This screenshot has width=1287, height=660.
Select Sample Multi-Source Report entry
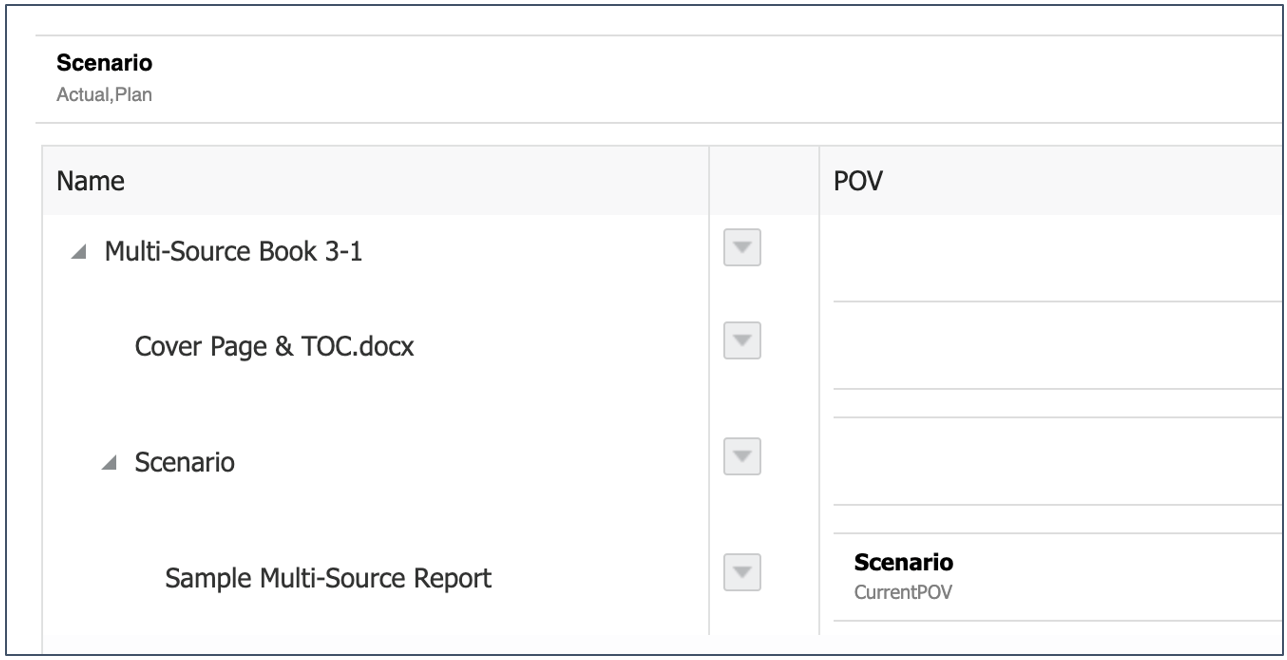(x=328, y=577)
